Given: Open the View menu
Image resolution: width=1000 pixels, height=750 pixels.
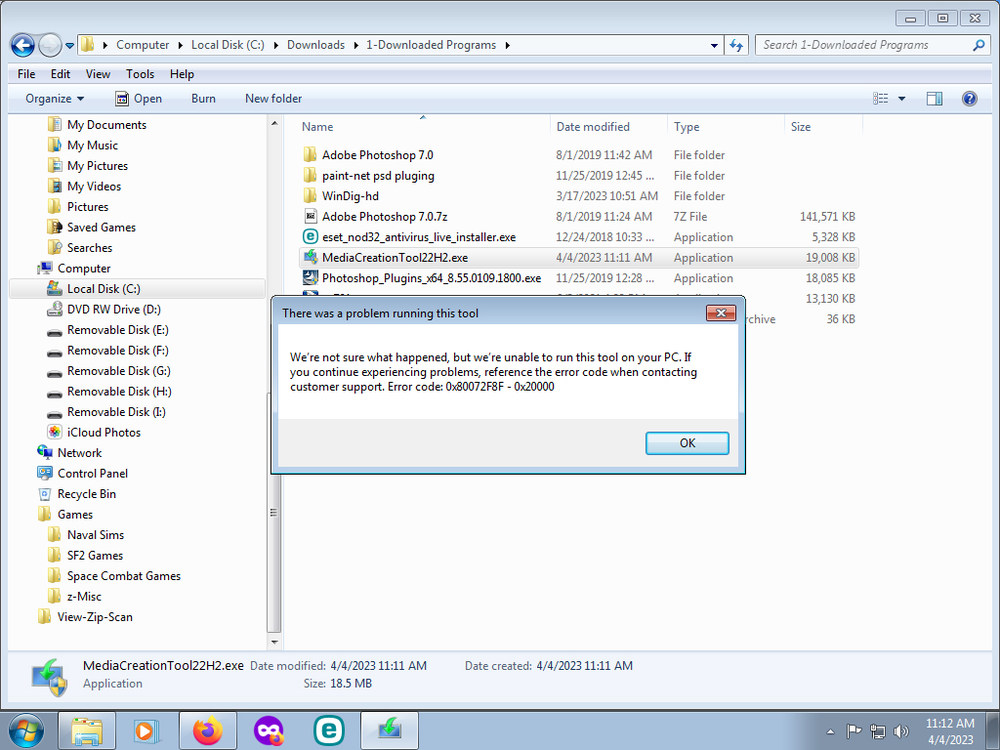Looking at the screenshot, I should click(x=98, y=74).
